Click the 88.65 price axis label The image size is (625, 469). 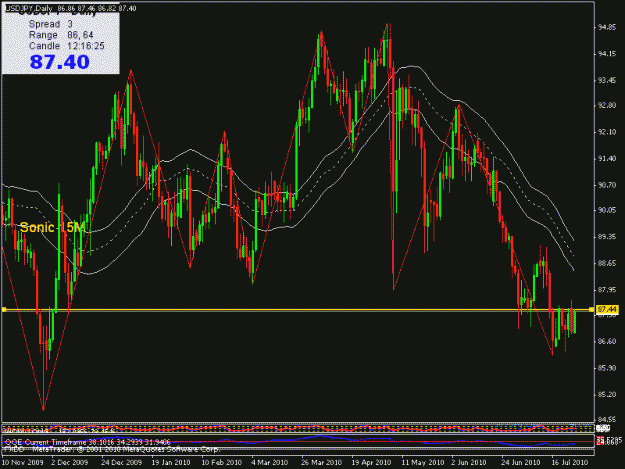tap(607, 263)
